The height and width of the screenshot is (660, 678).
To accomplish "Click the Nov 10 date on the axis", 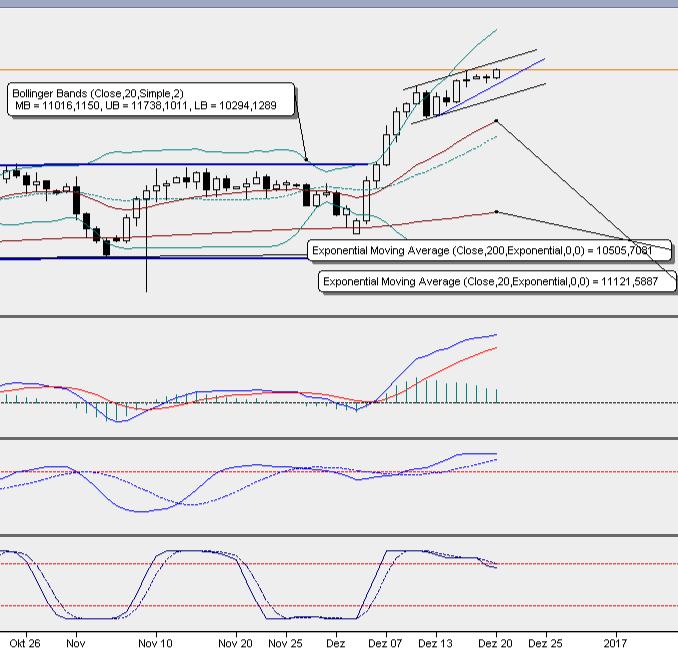I will coord(155,644).
